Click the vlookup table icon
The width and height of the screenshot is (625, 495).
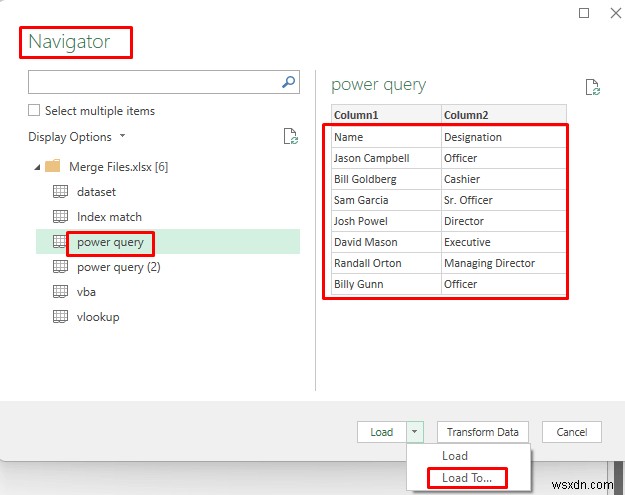[59, 317]
